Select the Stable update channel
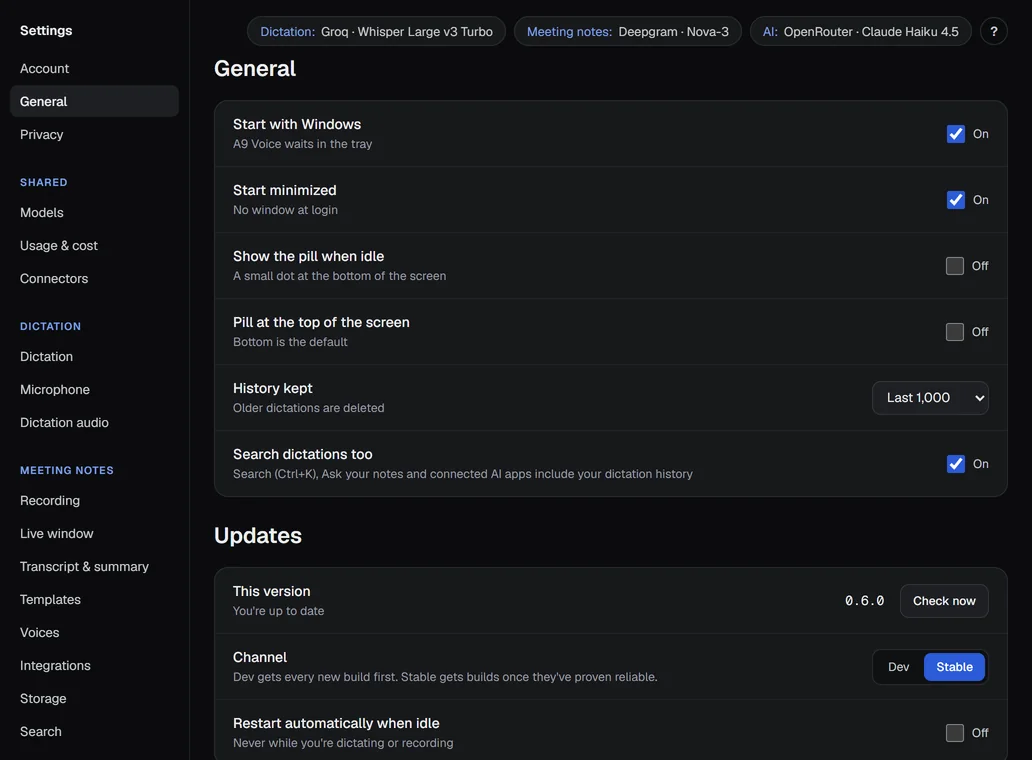Viewport: 1032px width, 760px height. pos(954,667)
